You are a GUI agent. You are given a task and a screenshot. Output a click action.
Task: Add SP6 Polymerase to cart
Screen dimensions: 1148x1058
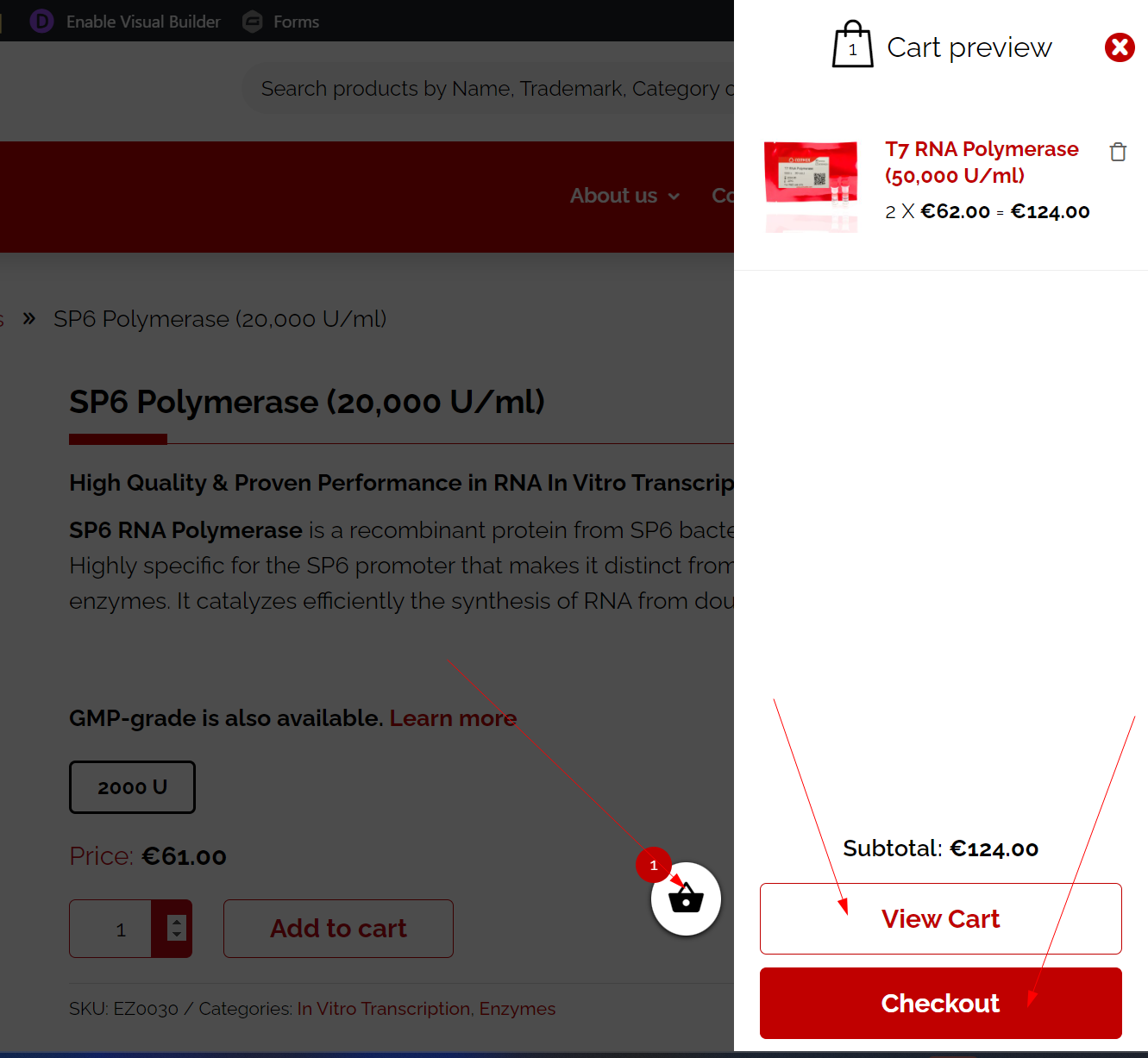click(338, 928)
